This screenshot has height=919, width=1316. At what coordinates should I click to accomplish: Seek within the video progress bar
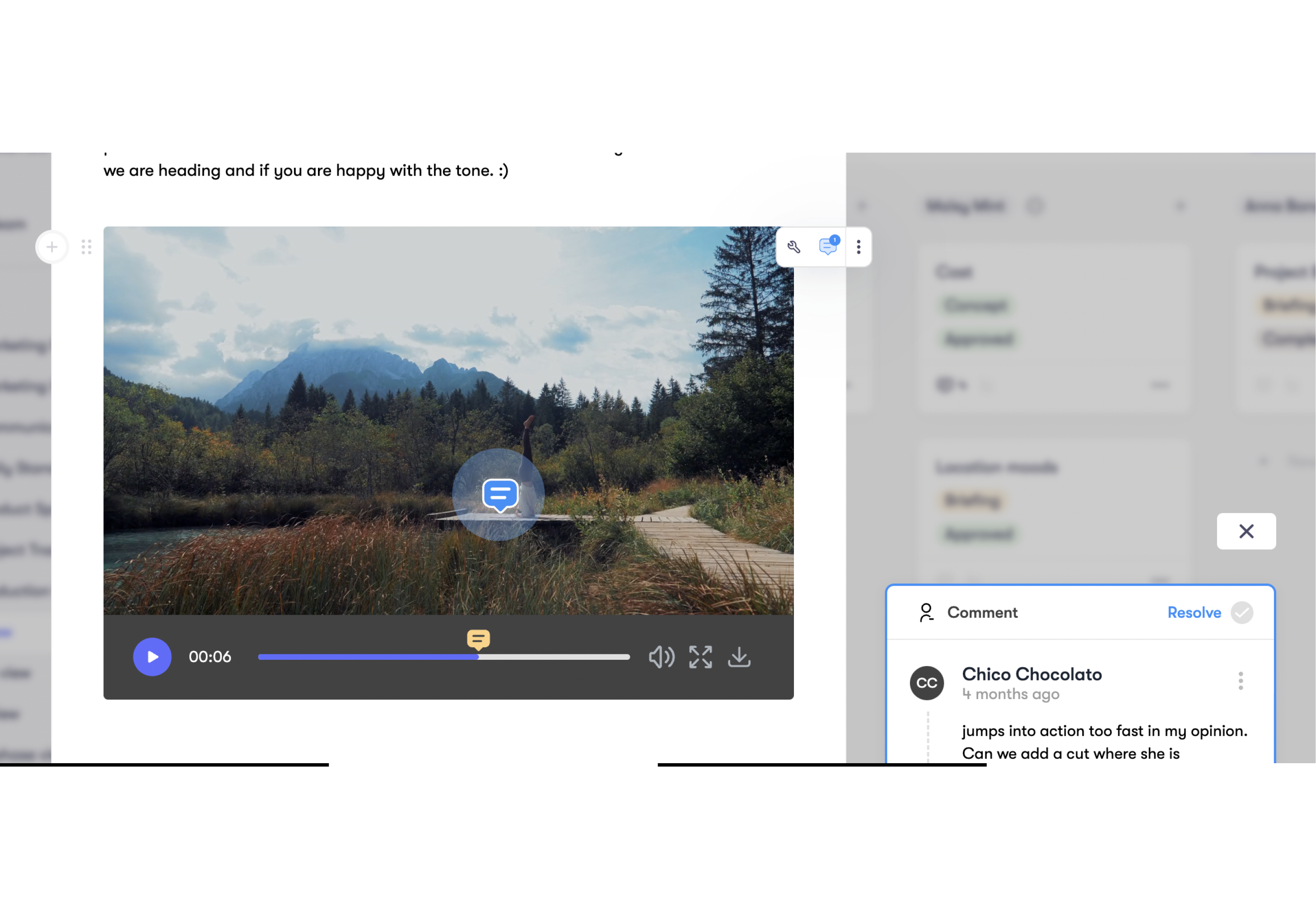click(x=550, y=657)
